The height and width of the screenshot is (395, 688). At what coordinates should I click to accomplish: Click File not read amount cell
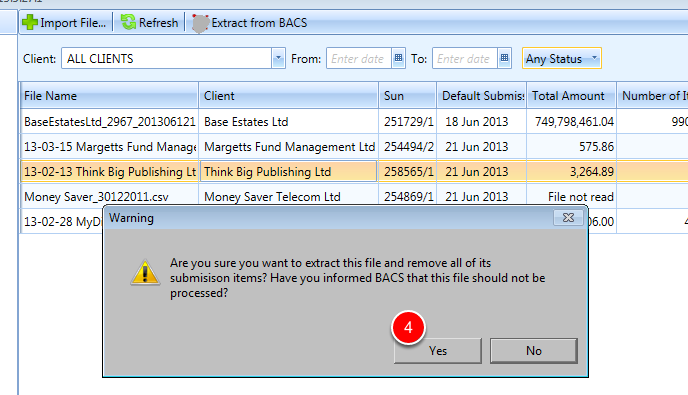pyautogui.click(x=572, y=195)
